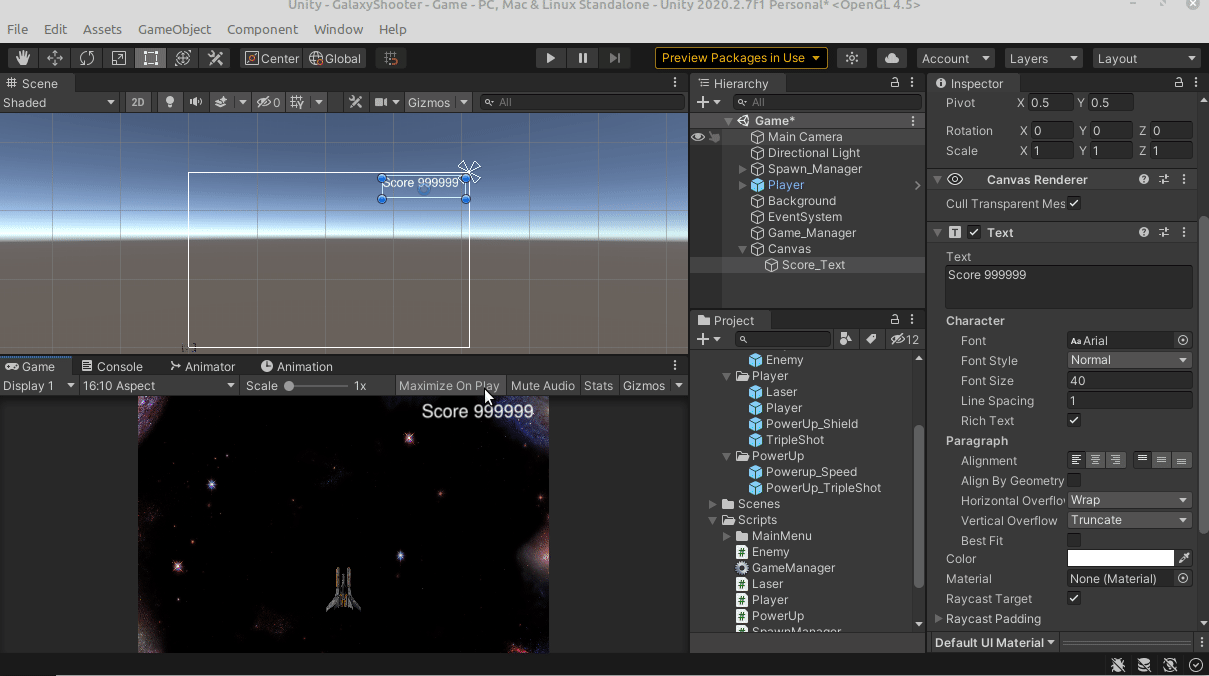Lock the Project panel
1209x676 pixels.
click(895, 320)
